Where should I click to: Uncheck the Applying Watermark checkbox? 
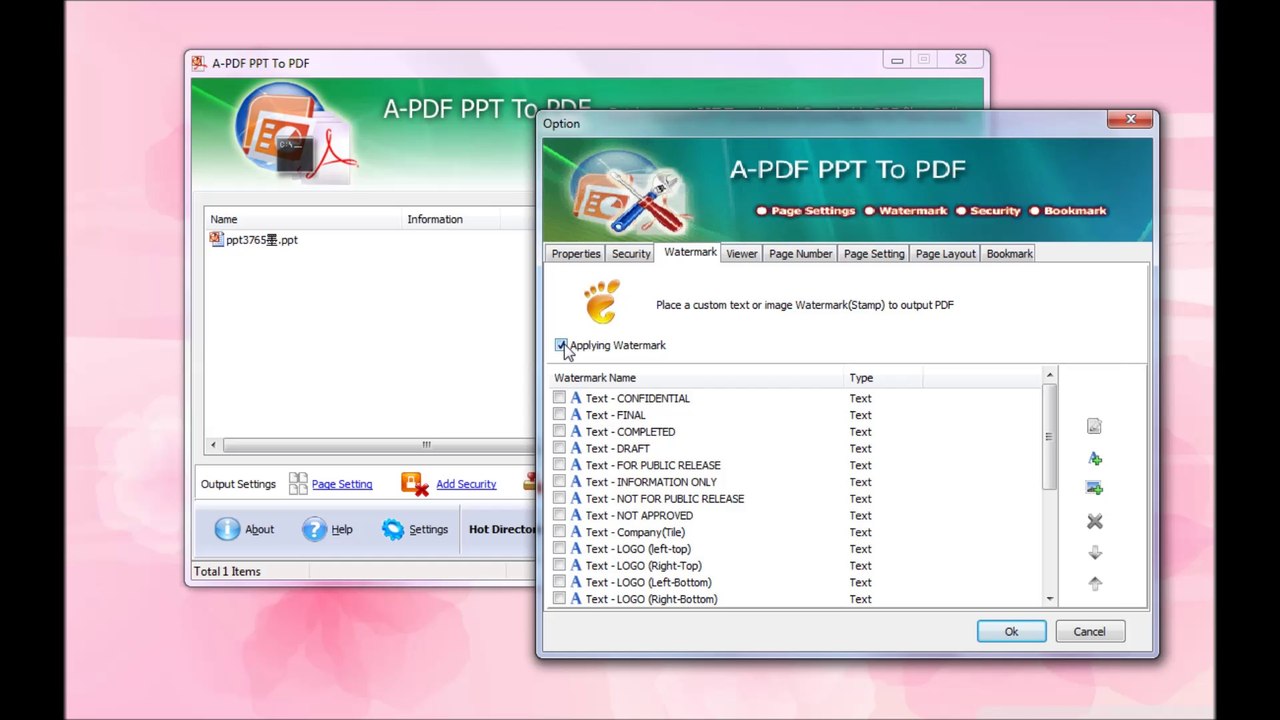[560, 345]
